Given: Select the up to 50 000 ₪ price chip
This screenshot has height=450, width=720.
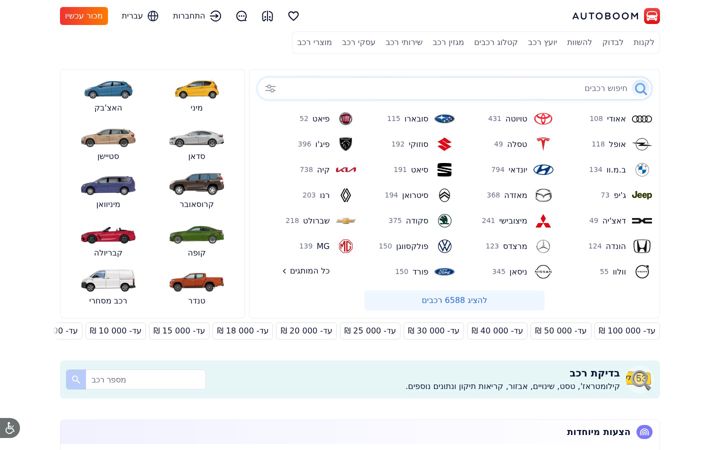Looking at the screenshot, I should 561,331.
